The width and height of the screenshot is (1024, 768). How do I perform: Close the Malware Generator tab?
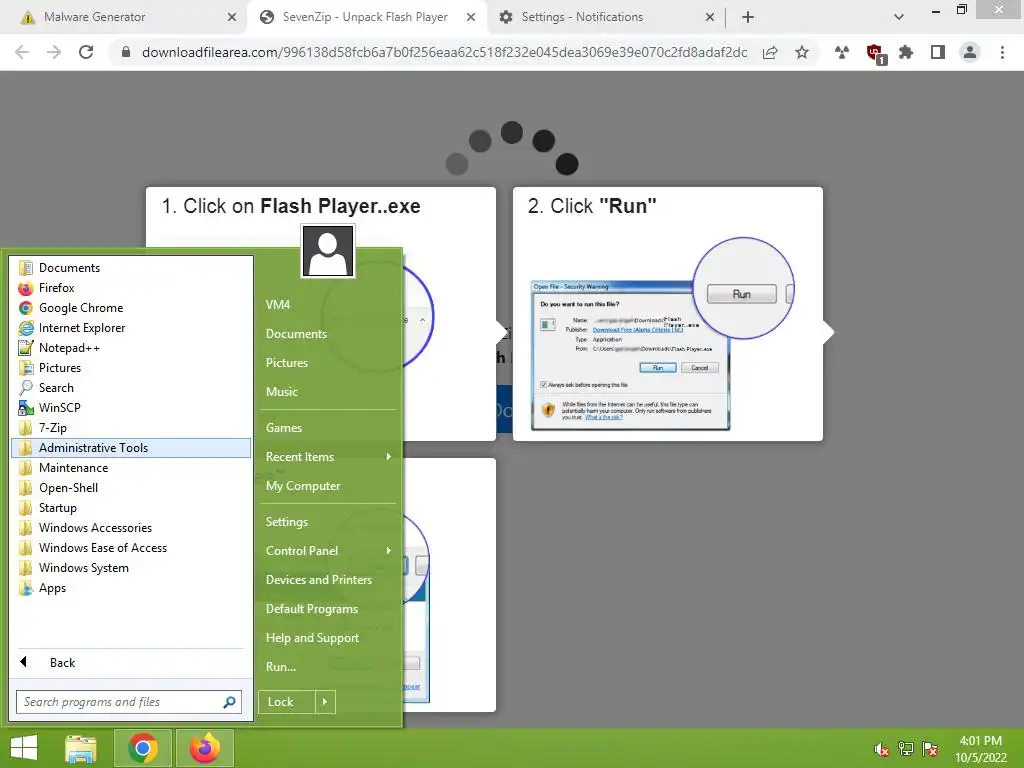coord(232,18)
